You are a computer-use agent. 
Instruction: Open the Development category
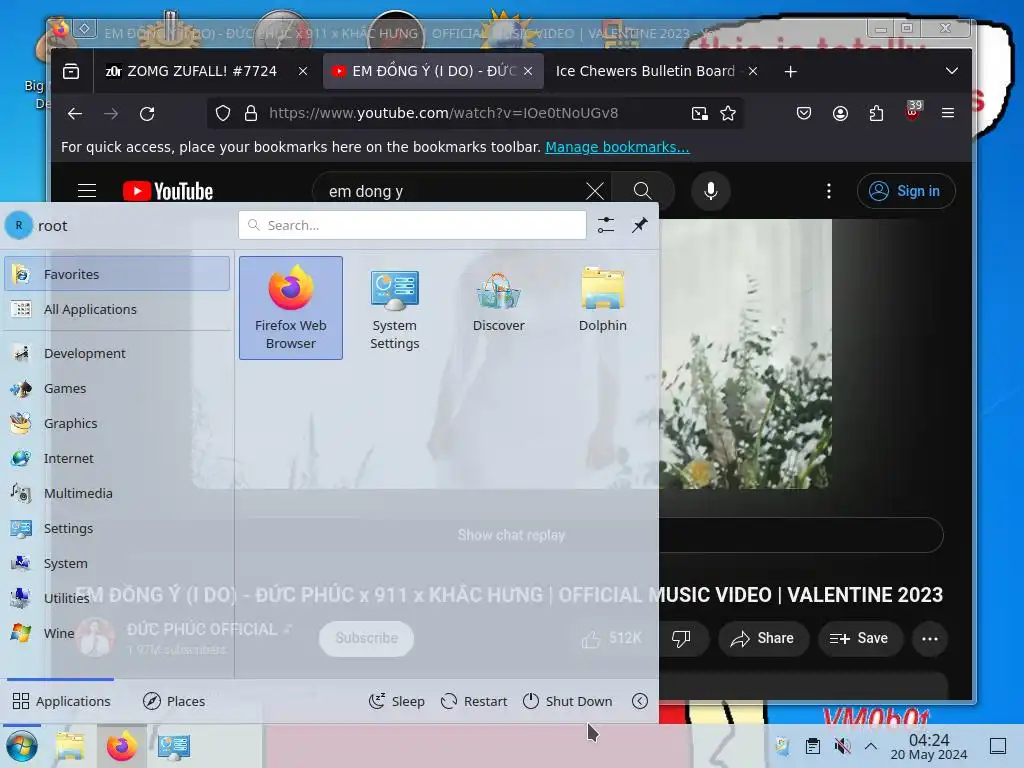[117, 353]
